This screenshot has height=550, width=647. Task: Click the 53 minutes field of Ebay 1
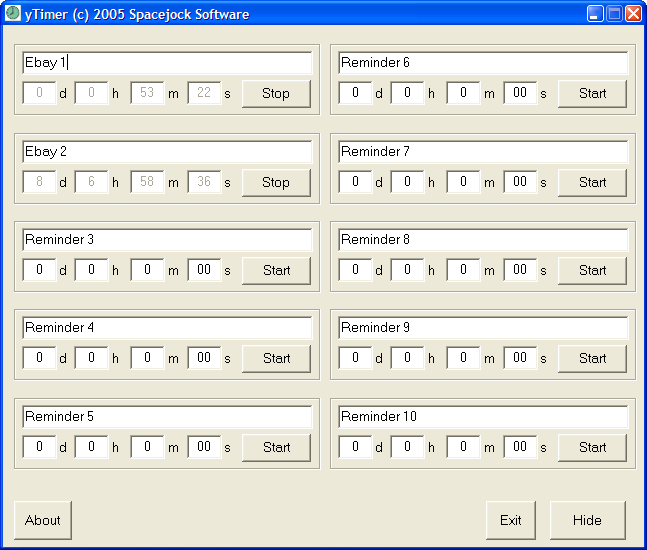click(147, 93)
